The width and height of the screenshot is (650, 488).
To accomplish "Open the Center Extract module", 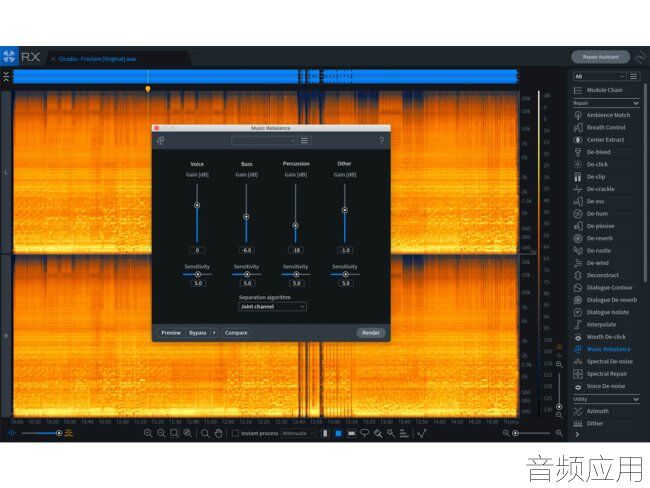I will click(x=599, y=140).
